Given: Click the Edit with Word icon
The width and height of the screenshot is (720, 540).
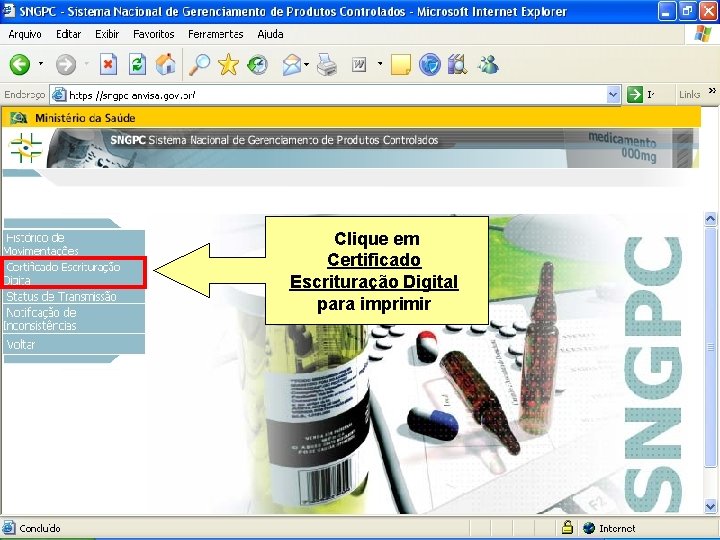Looking at the screenshot, I should (x=359, y=65).
